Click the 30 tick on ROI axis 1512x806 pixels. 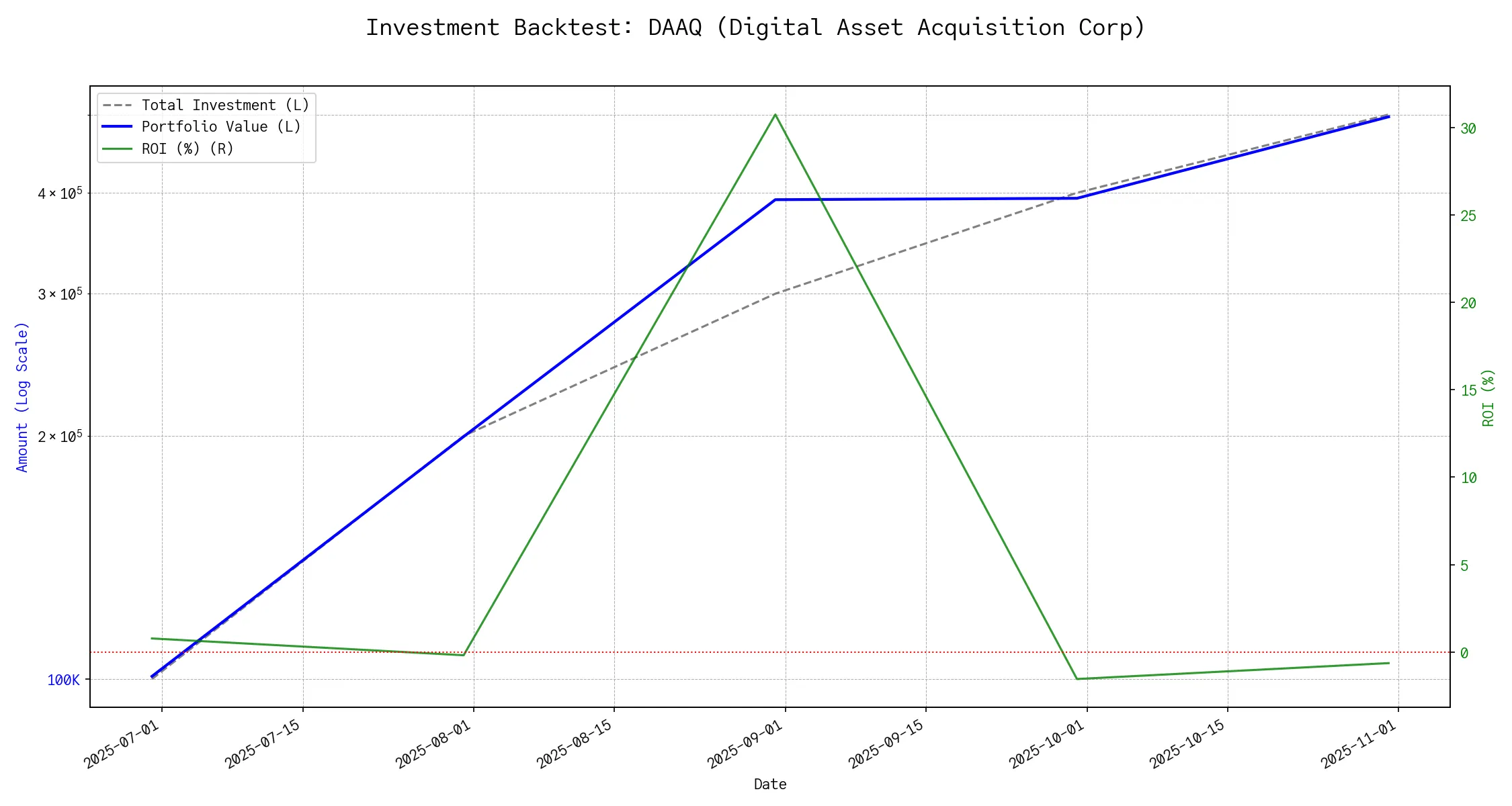[1468, 128]
